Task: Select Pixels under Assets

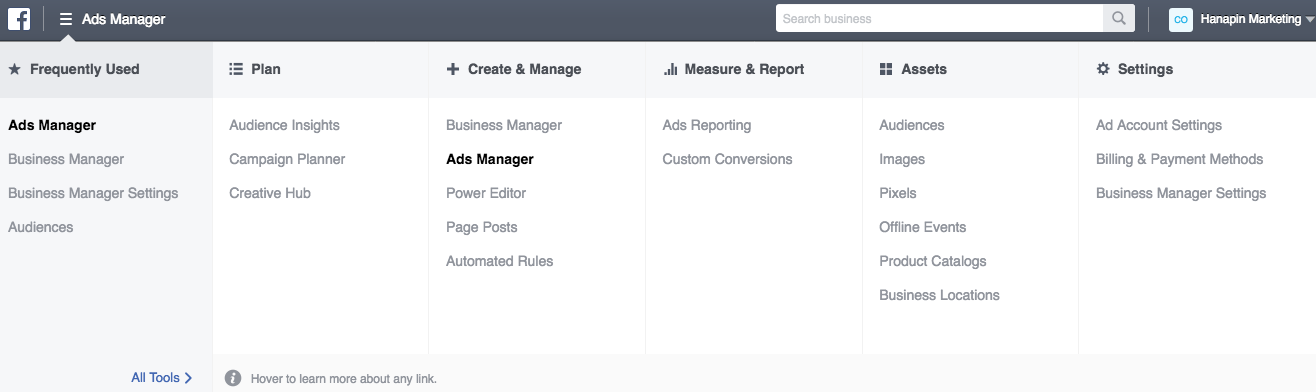Action: pos(898,193)
